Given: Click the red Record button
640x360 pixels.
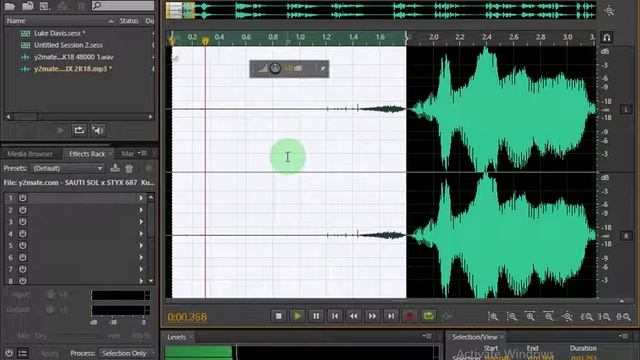Looking at the screenshot, I should point(410,316).
